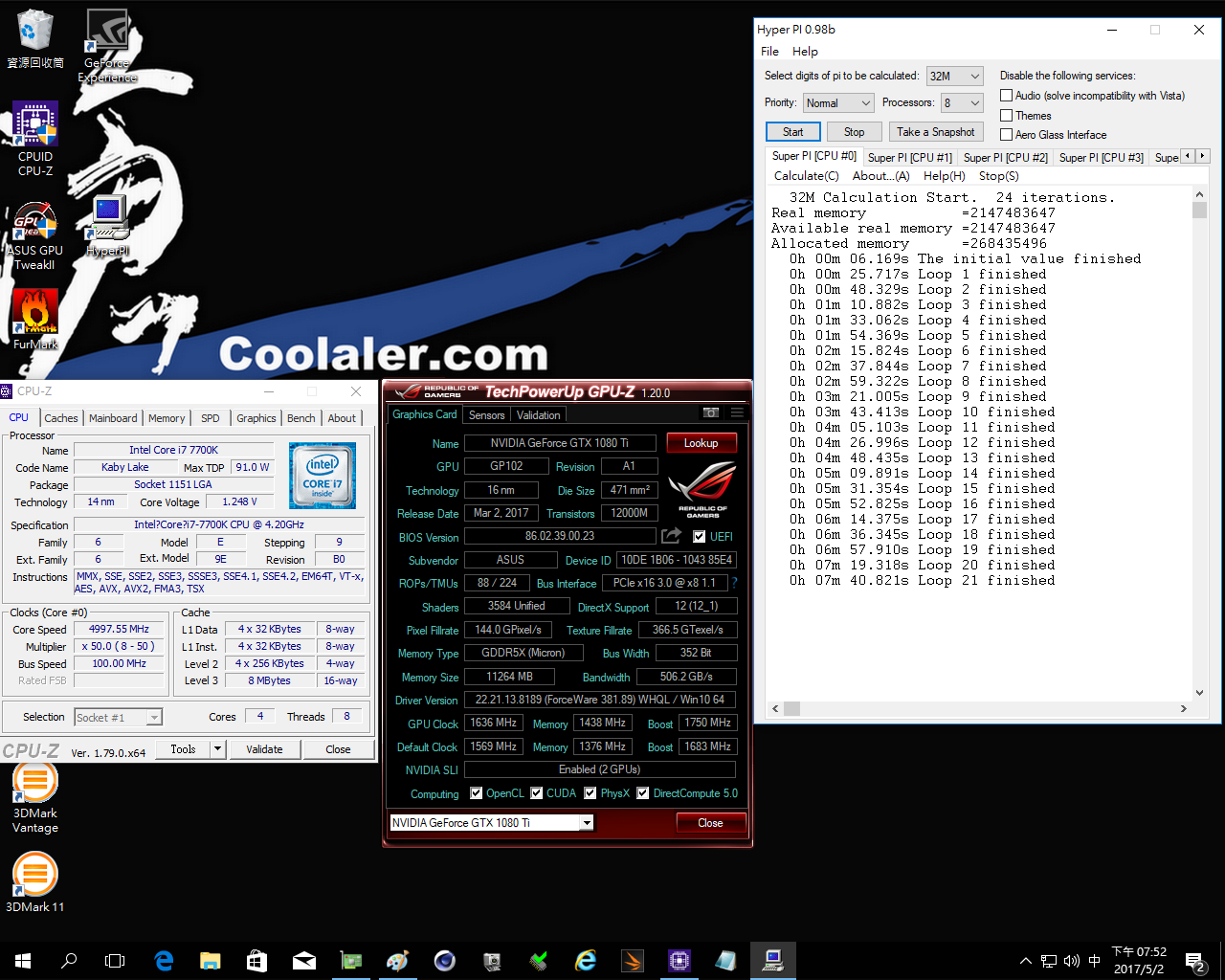Click the Hyper PI vertical scrollbar up arrow
Screen dimensions: 1225x980
coord(1199,194)
